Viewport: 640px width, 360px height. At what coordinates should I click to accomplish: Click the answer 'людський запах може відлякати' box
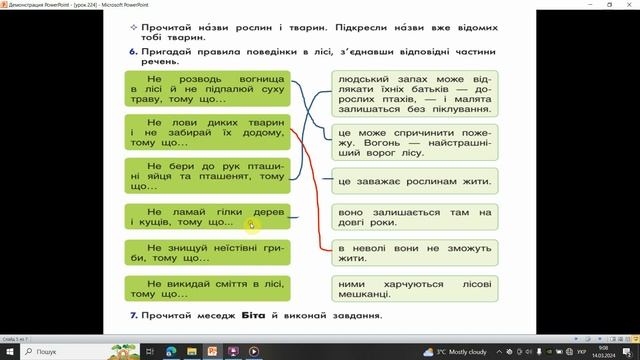415,94
